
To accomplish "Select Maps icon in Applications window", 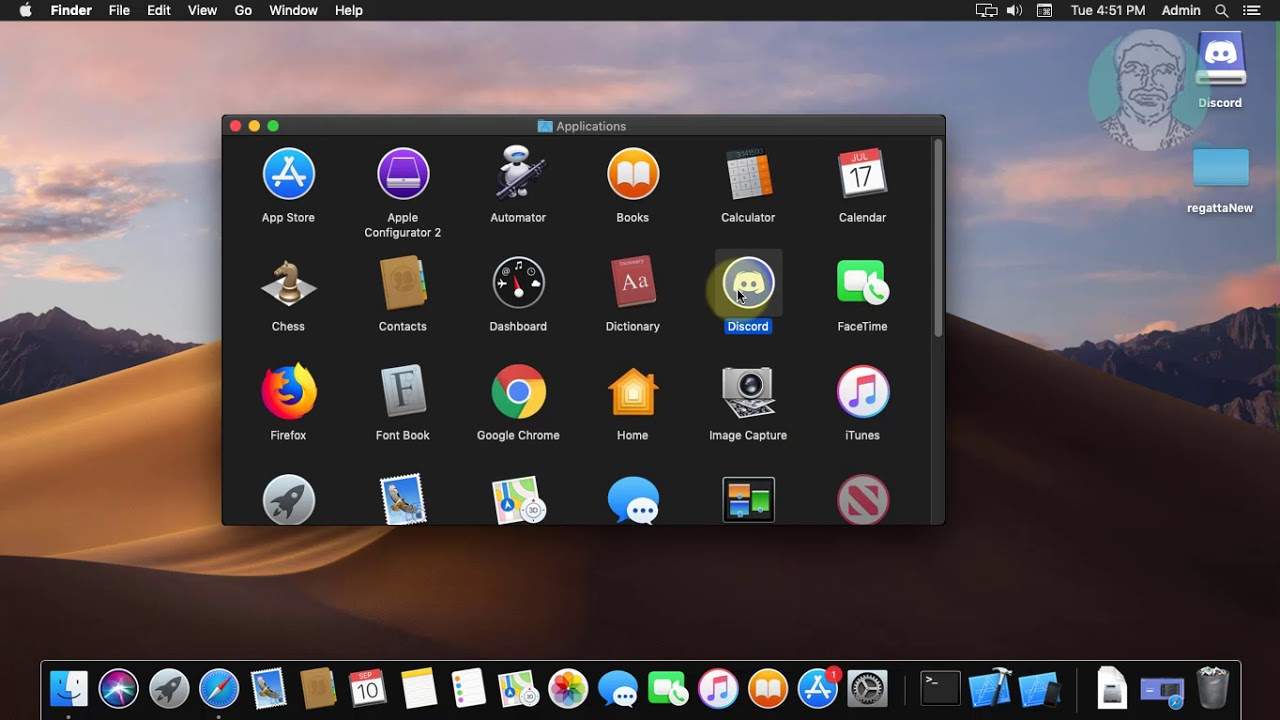I will 518,499.
